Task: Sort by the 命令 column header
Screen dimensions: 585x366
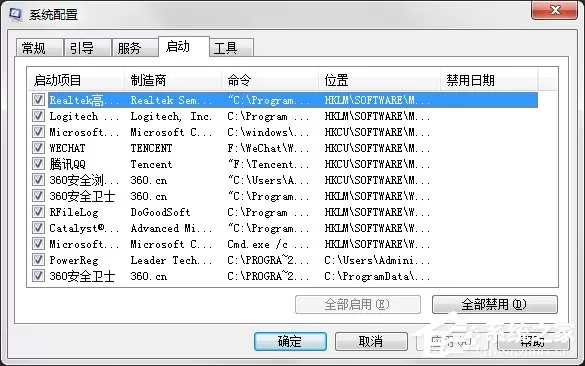Action: [x=270, y=80]
